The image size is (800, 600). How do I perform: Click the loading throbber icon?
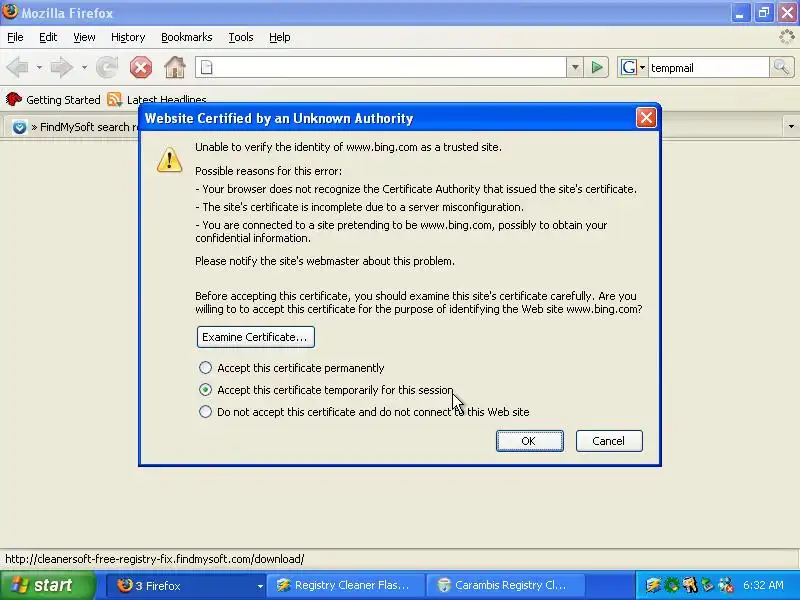click(x=787, y=37)
